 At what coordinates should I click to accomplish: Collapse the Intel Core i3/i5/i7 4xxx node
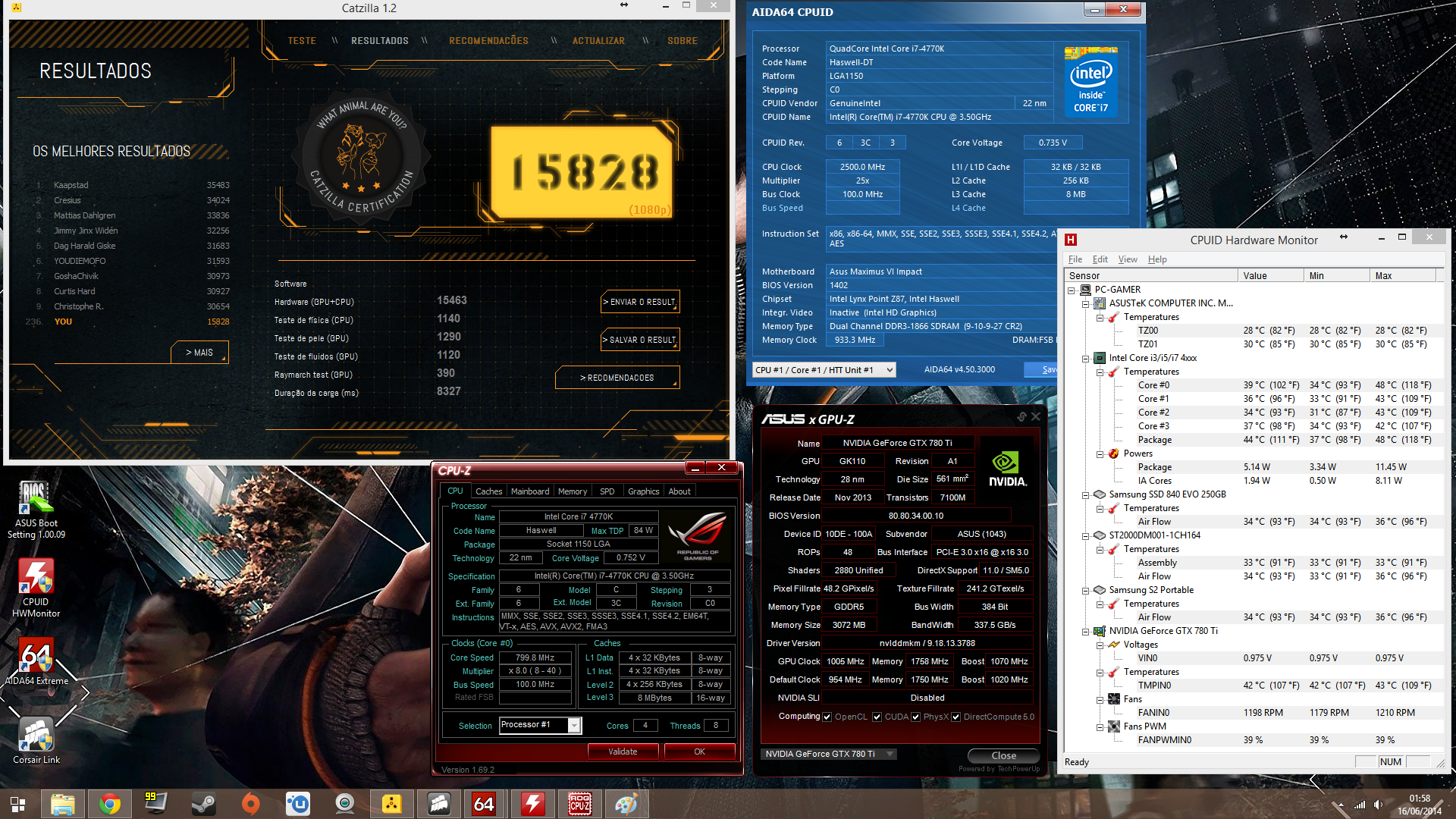1086,359
